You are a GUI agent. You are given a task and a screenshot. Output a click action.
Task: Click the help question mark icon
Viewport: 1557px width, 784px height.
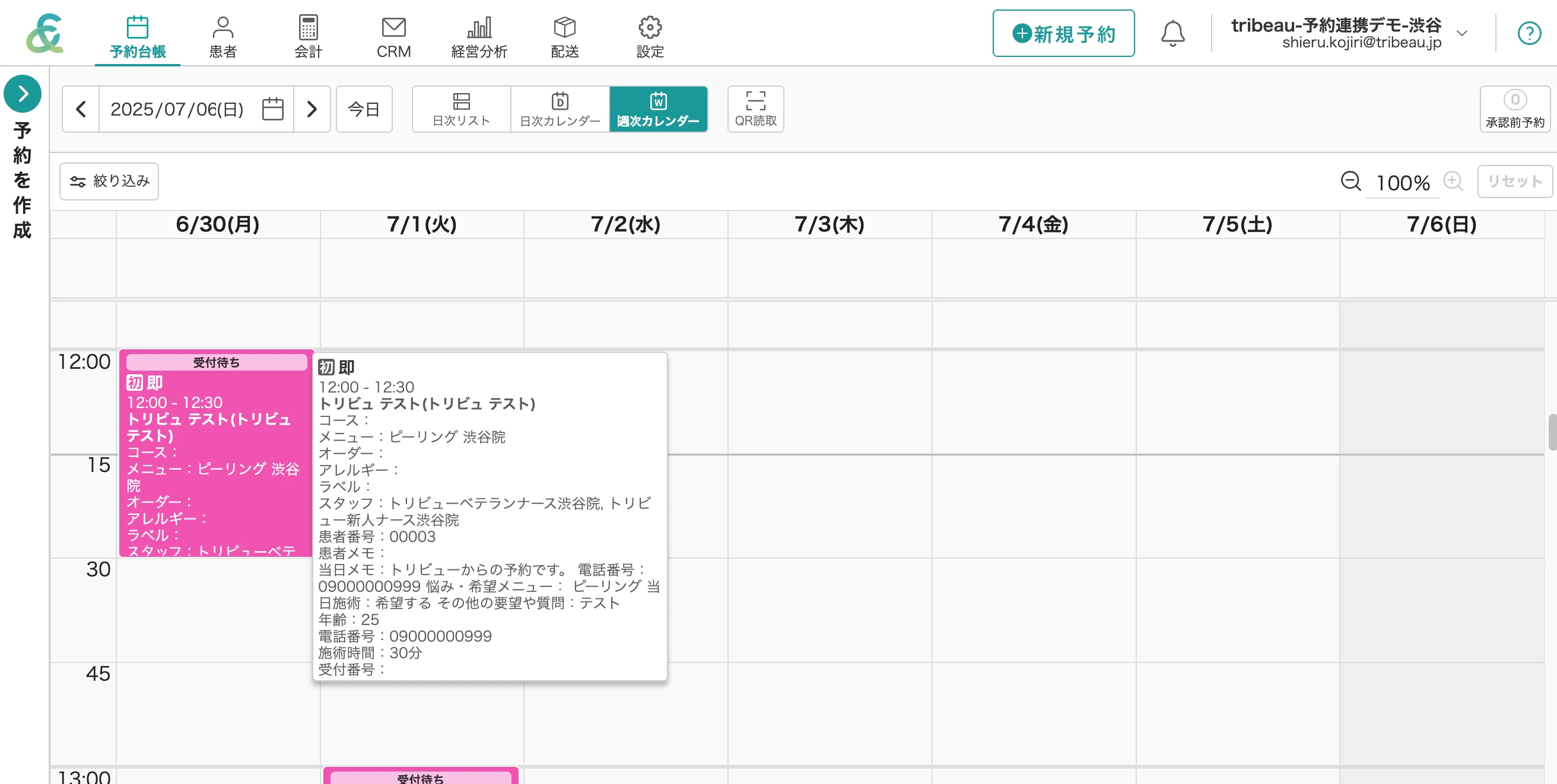[x=1529, y=33]
